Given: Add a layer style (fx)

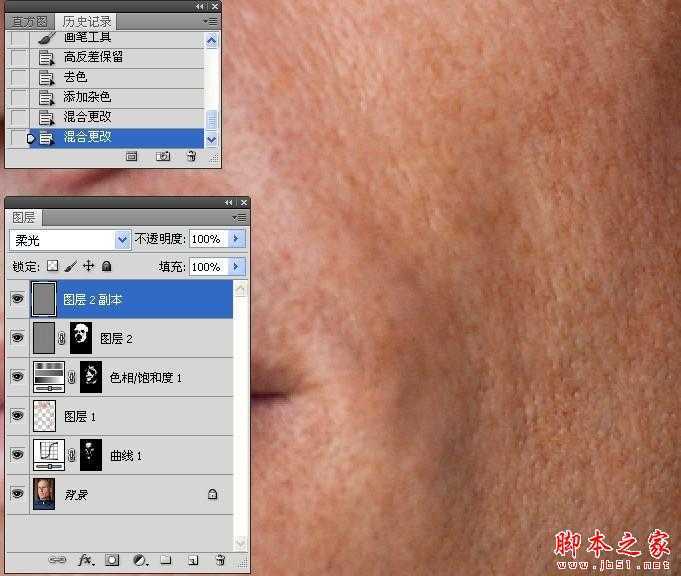Looking at the screenshot, I should pos(86,560).
